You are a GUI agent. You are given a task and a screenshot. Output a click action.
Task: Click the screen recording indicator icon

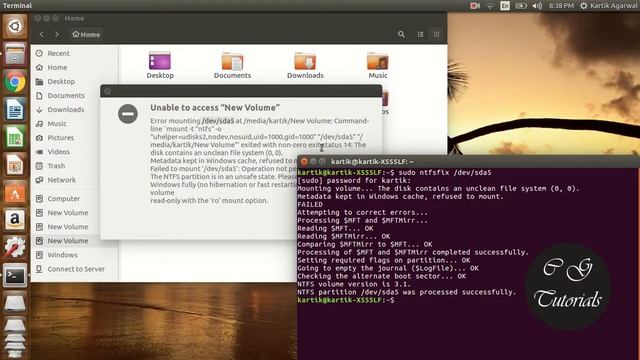(475, 6)
